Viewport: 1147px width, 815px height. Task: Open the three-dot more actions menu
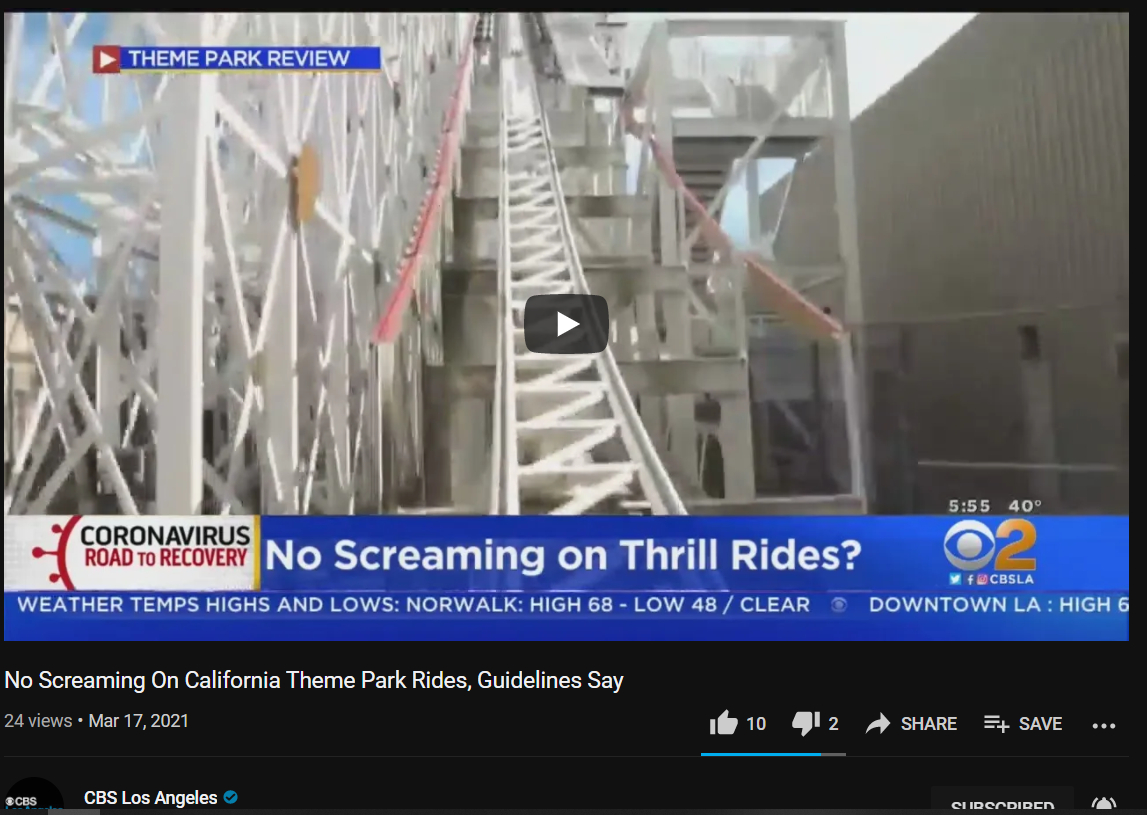point(1104,726)
